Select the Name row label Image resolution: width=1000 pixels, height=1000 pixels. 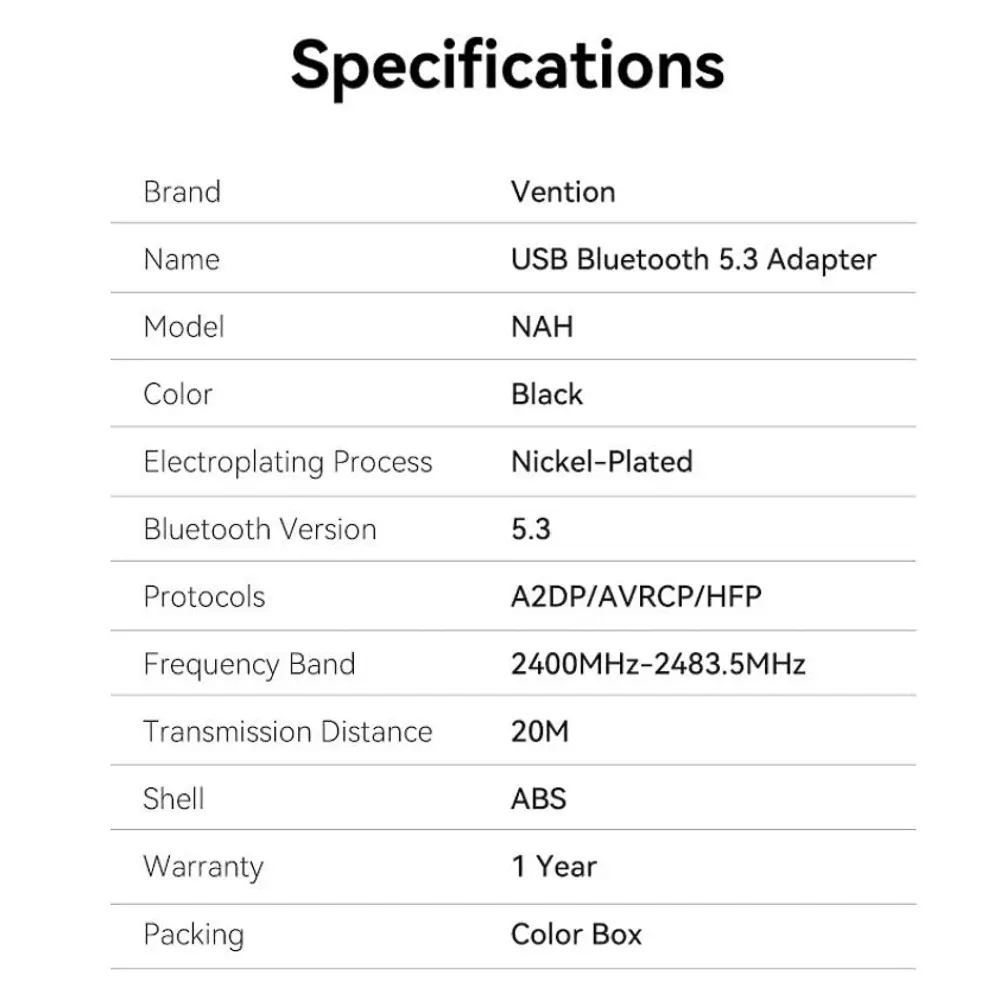click(x=182, y=260)
